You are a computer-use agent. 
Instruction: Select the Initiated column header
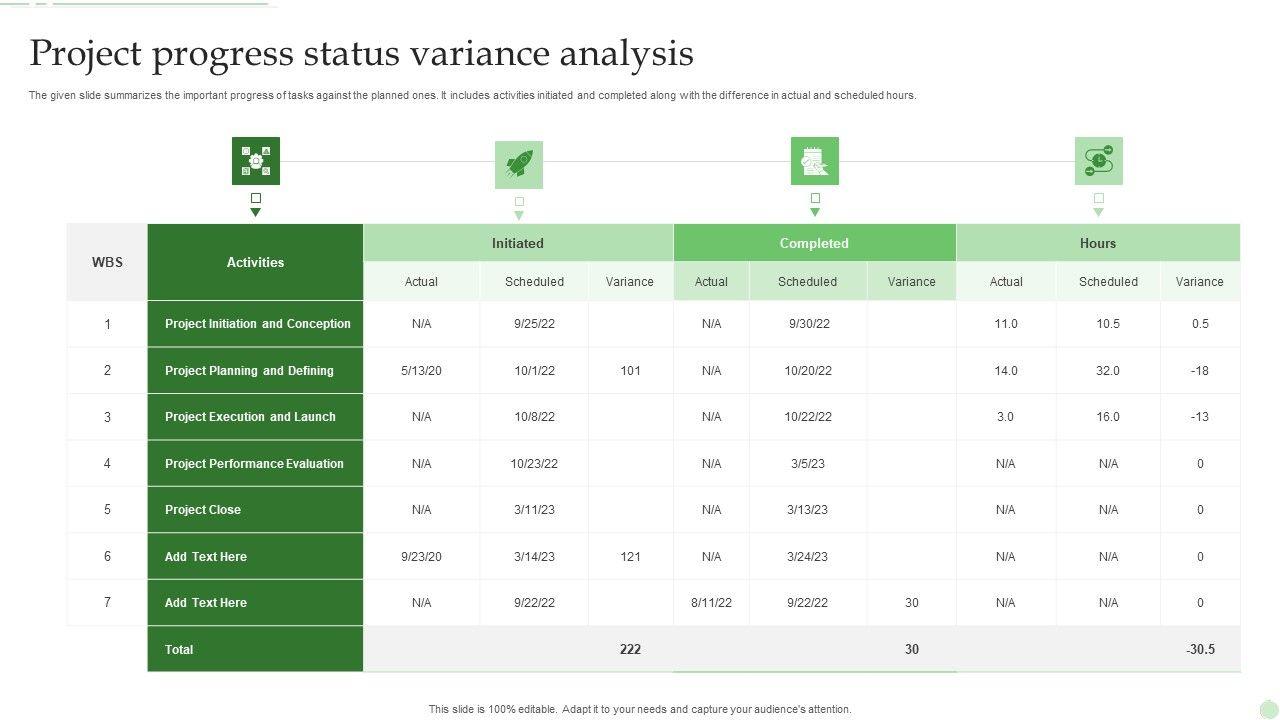tap(518, 243)
